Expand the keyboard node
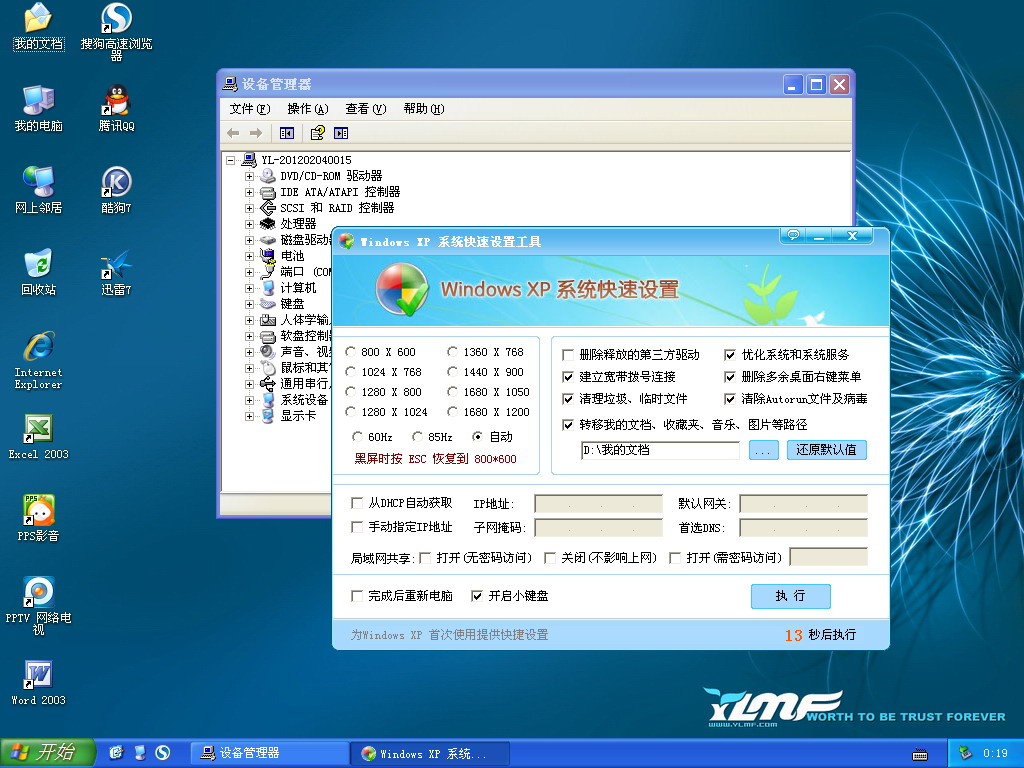1024x768 pixels. coord(249,304)
